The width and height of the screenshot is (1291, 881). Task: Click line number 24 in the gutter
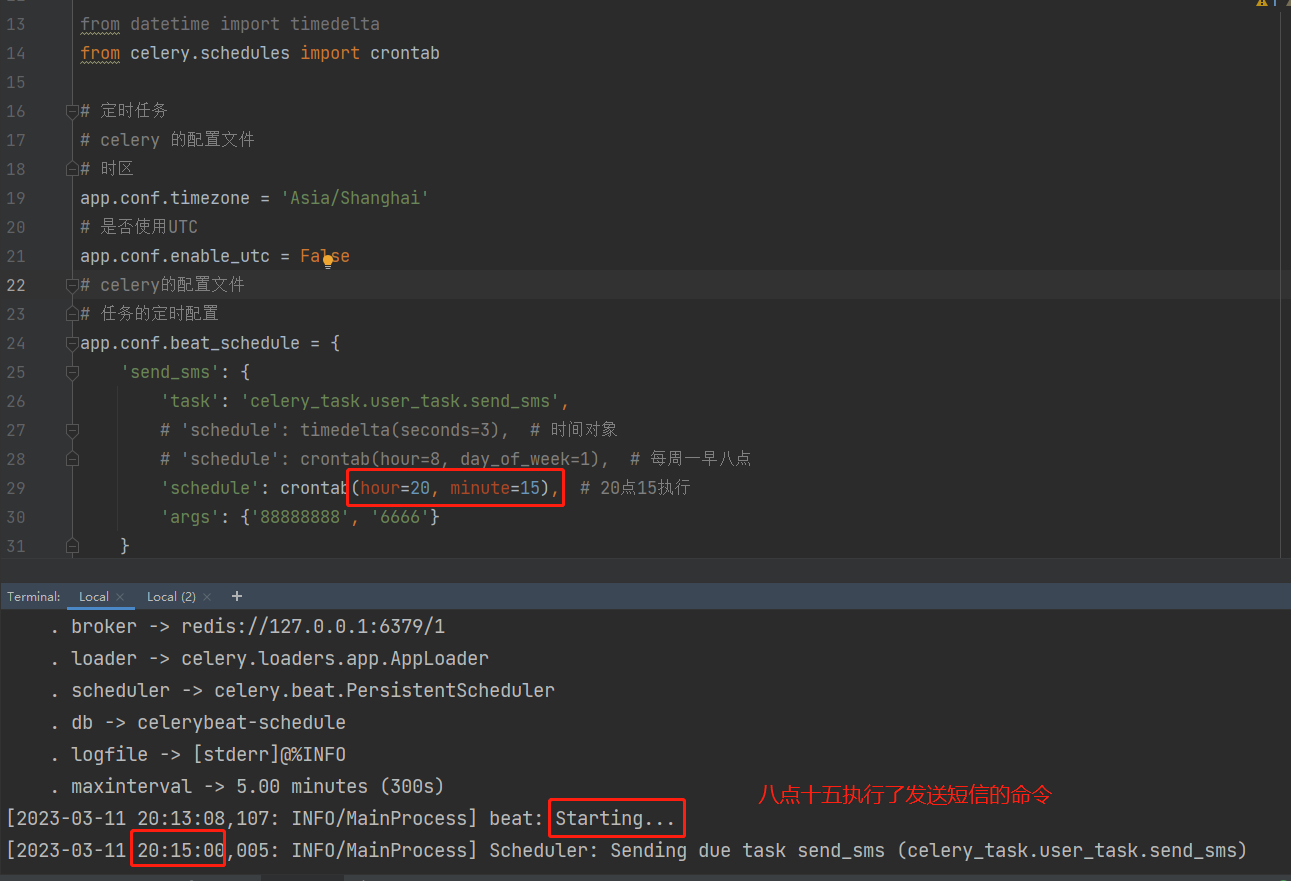16,343
